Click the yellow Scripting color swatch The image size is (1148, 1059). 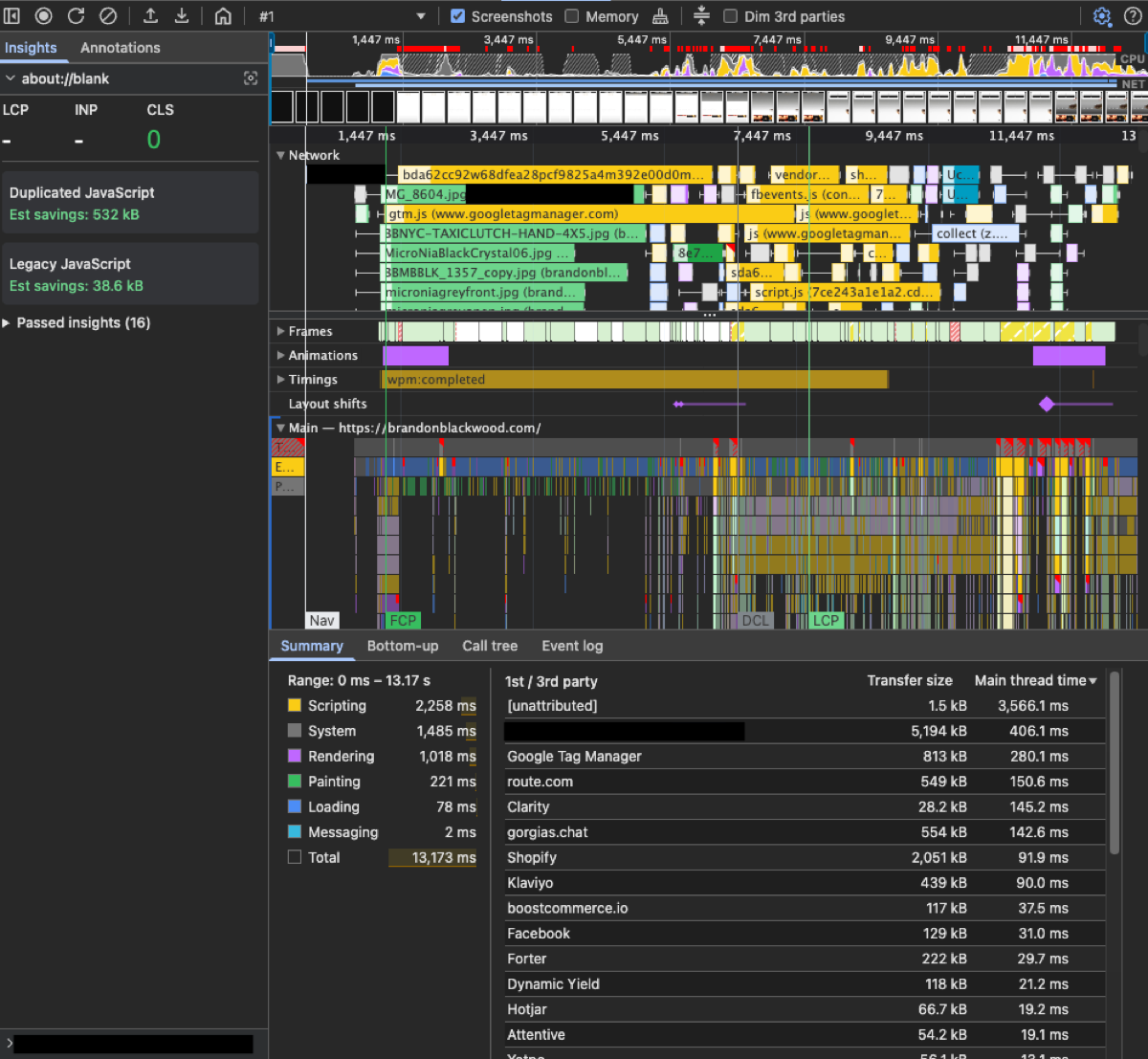(x=297, y=706)
